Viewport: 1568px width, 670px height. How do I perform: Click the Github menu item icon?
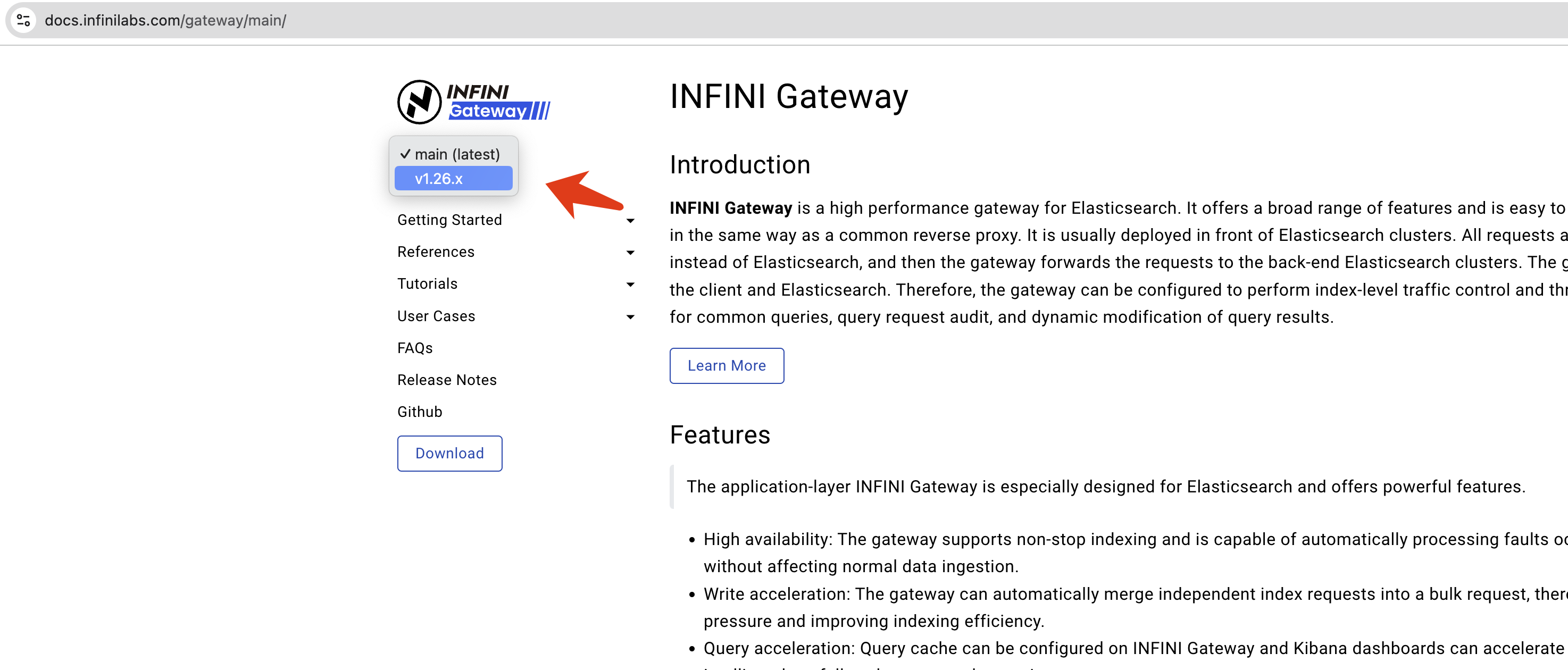419,412
